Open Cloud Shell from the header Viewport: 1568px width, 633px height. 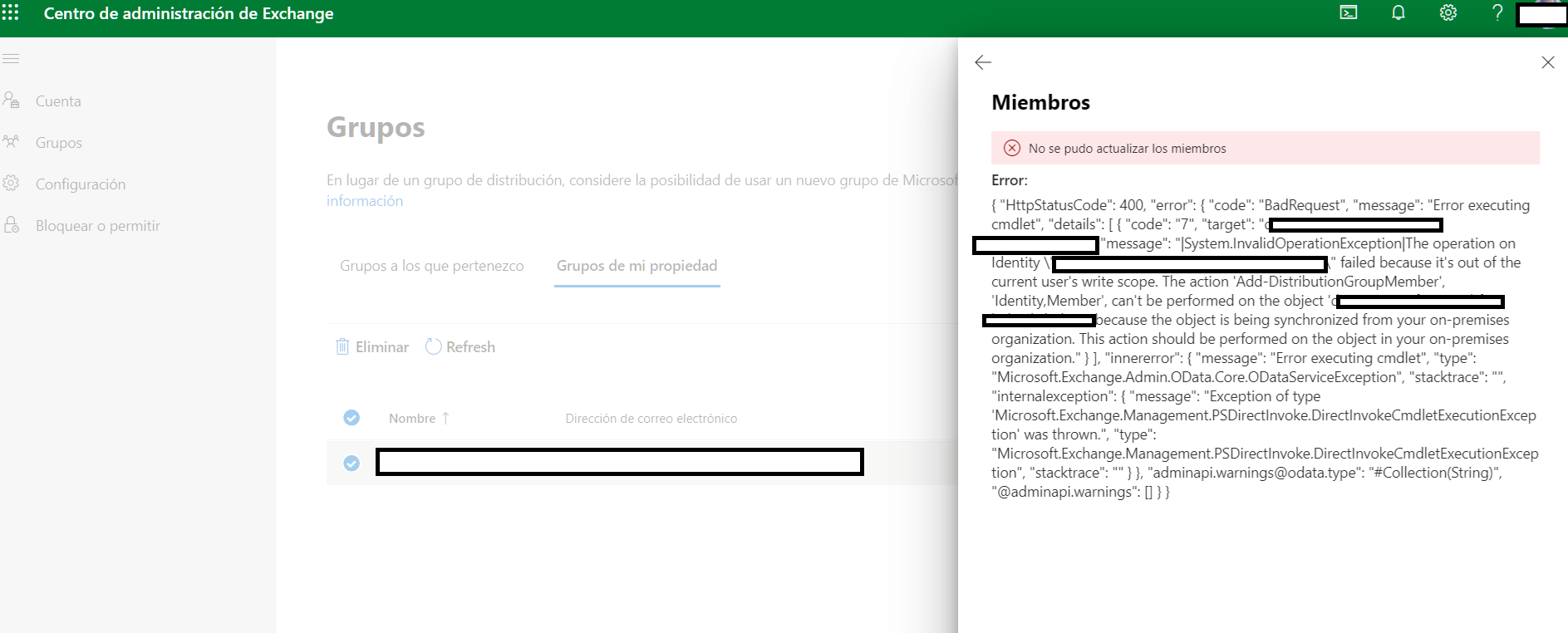[1349, 12]
